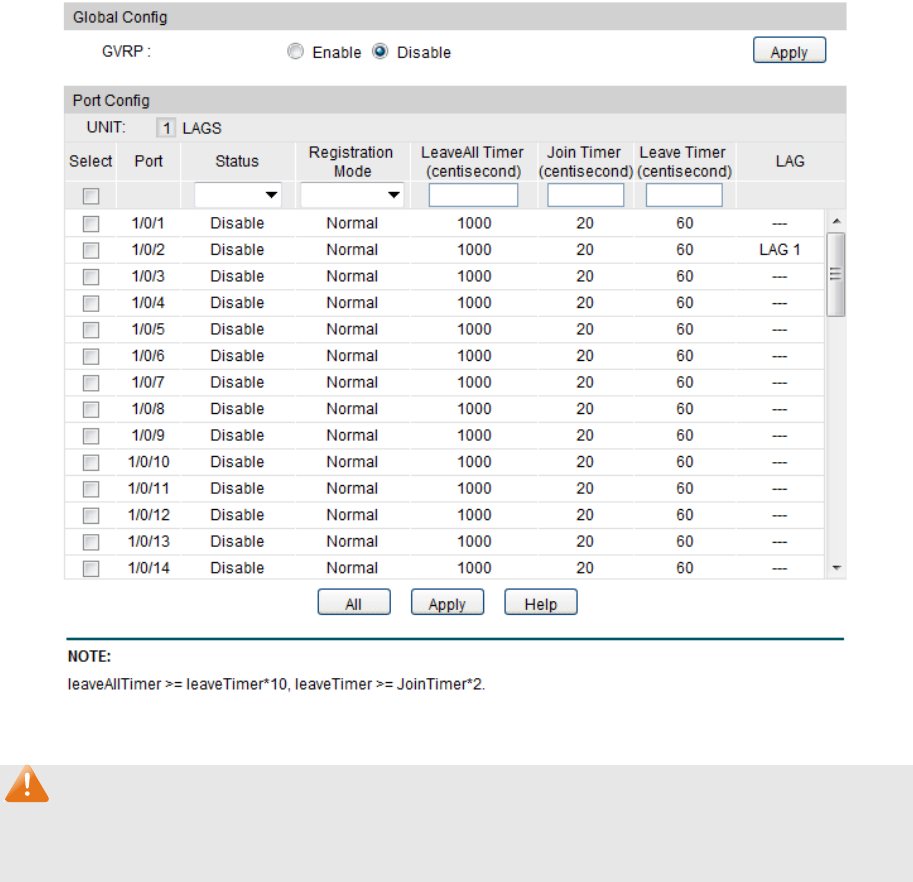Open Help for the GVRP page
Image resolution: width=913 pixels, height=882 pixels.
(540, 602)
